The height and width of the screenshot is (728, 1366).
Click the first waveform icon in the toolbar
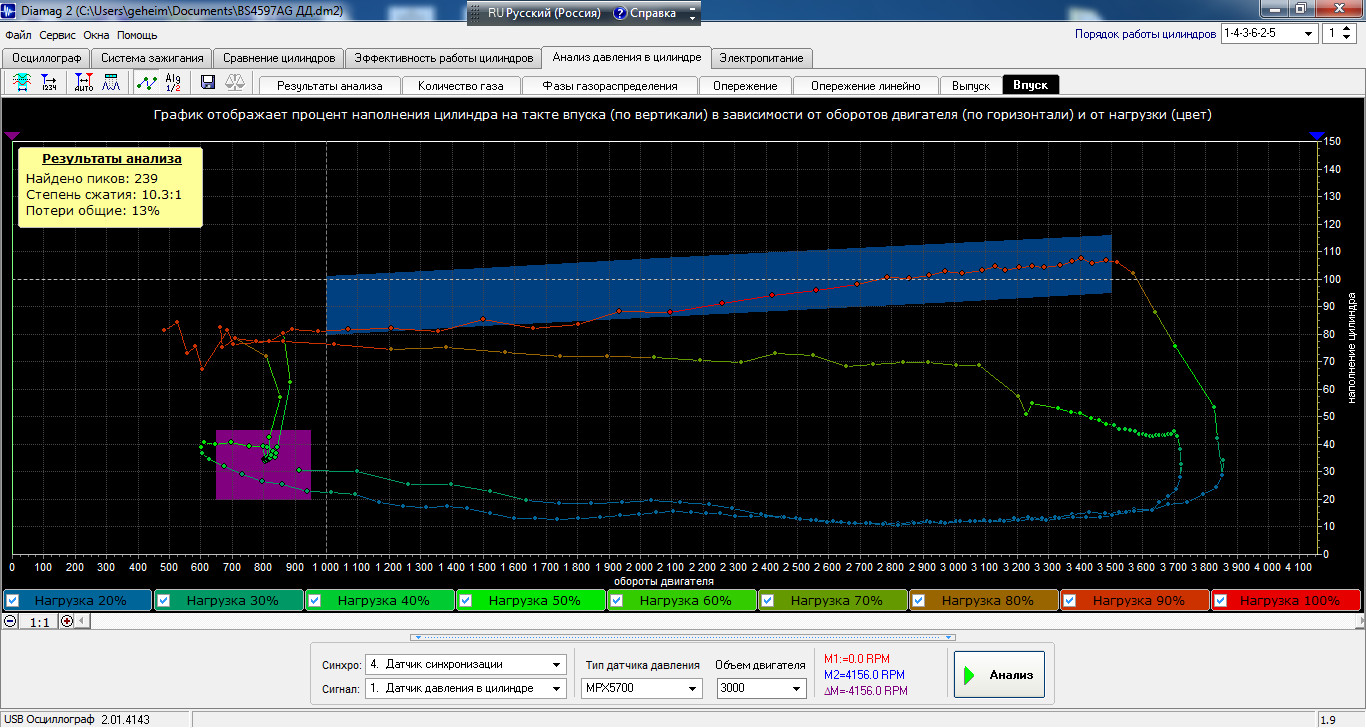point(22,84)
